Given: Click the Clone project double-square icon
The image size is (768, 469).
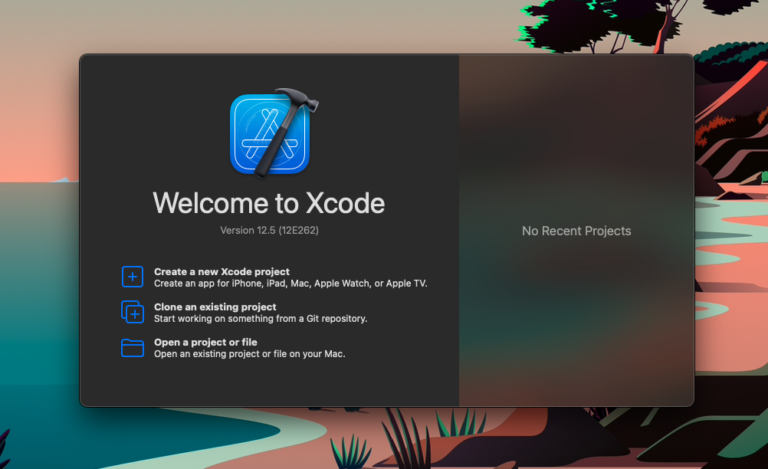Looking at the screenshot, I should tap(132, 312).
